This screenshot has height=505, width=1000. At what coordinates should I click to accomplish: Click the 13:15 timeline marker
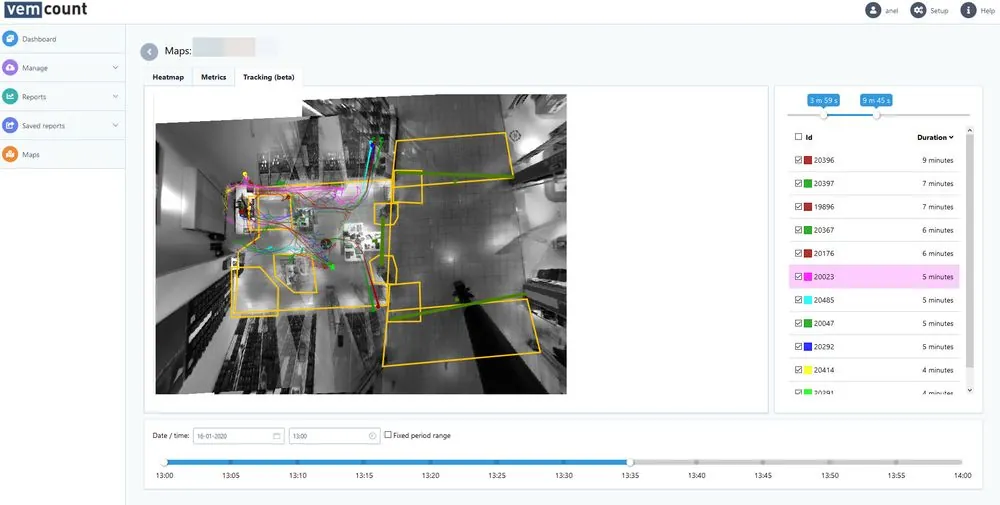[364, 462]
